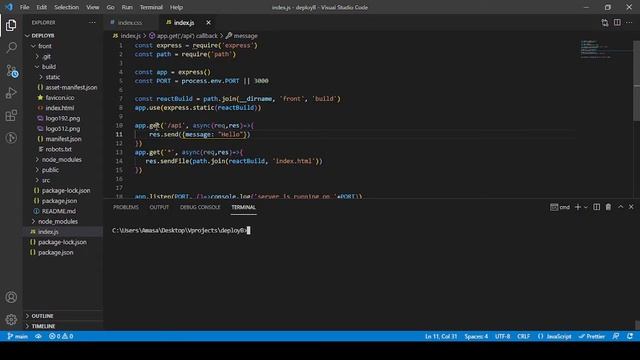640x360 pixels.
Task: Collapse the build folder
Action: tap(62, 67)
